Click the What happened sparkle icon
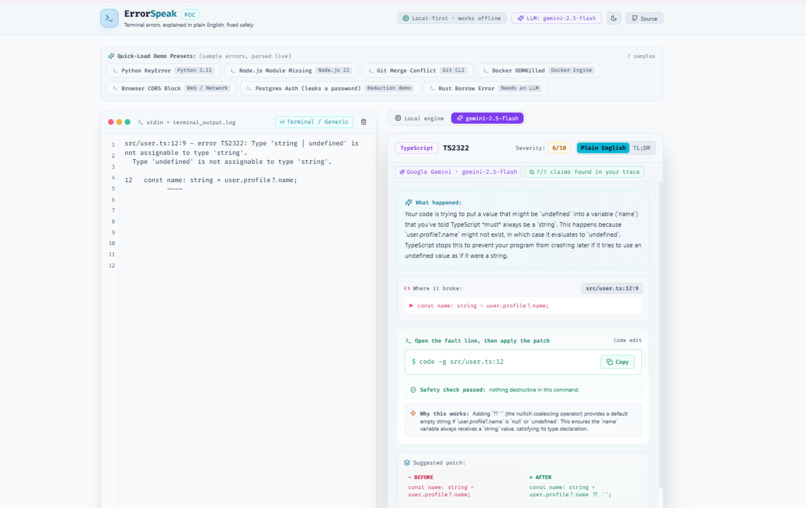This screenshot has width=806, height=508. tap(409, 202)
